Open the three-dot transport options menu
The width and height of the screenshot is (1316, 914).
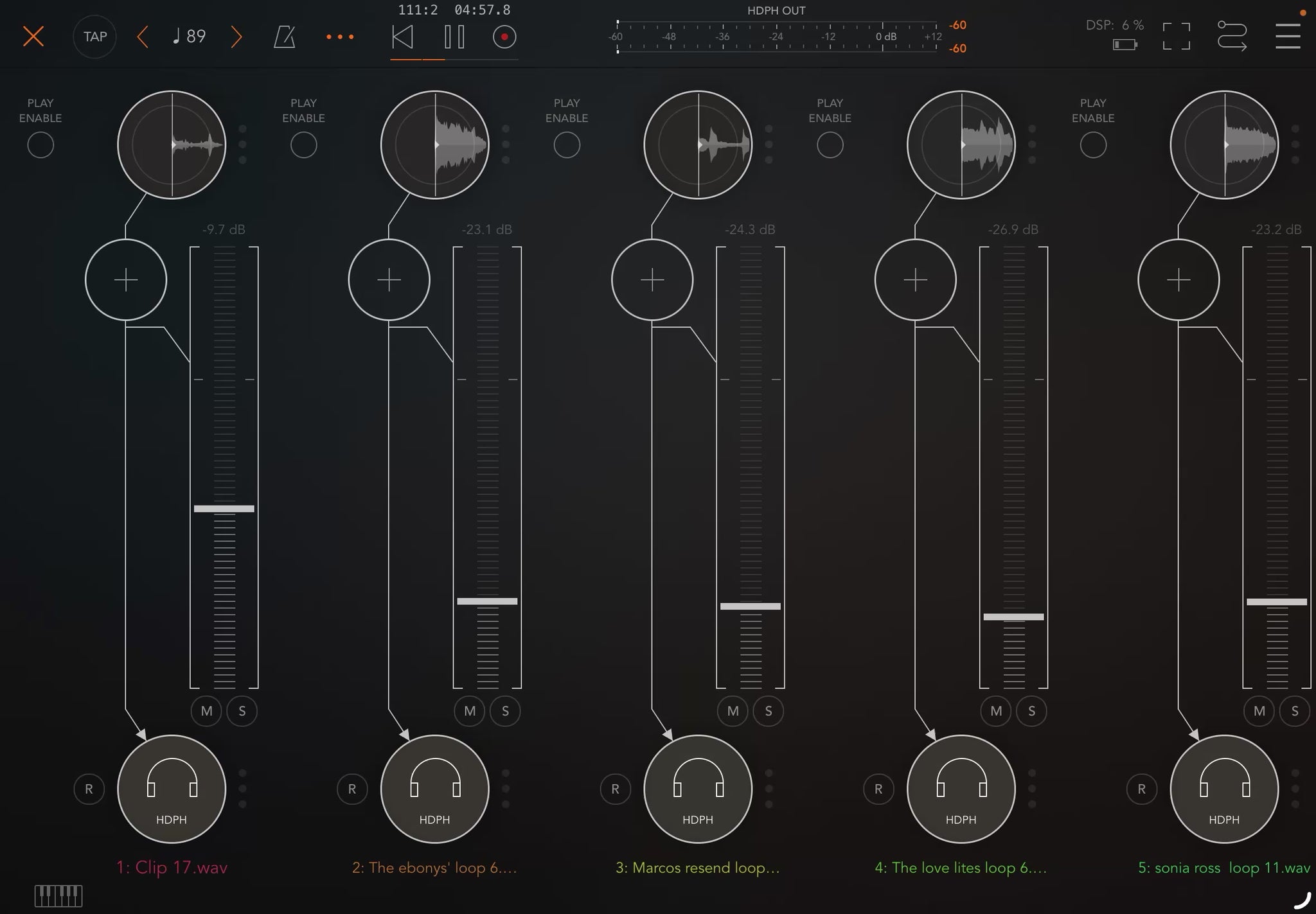coord(340,37)
